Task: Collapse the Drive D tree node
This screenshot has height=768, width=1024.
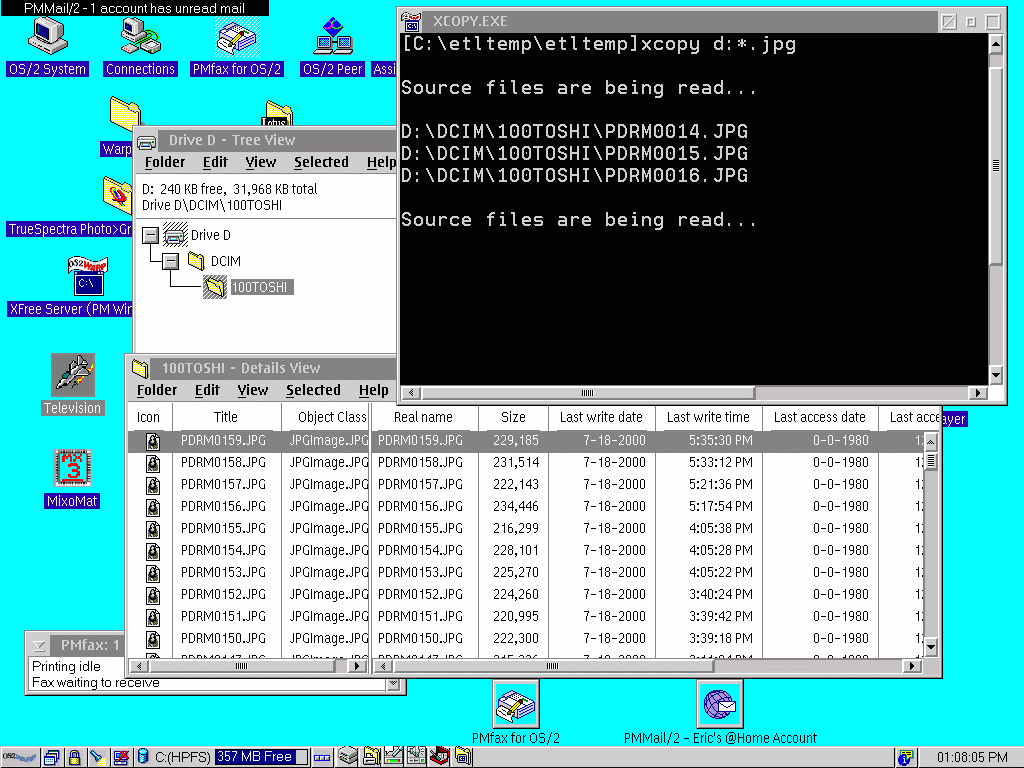Action: point(151,235)
